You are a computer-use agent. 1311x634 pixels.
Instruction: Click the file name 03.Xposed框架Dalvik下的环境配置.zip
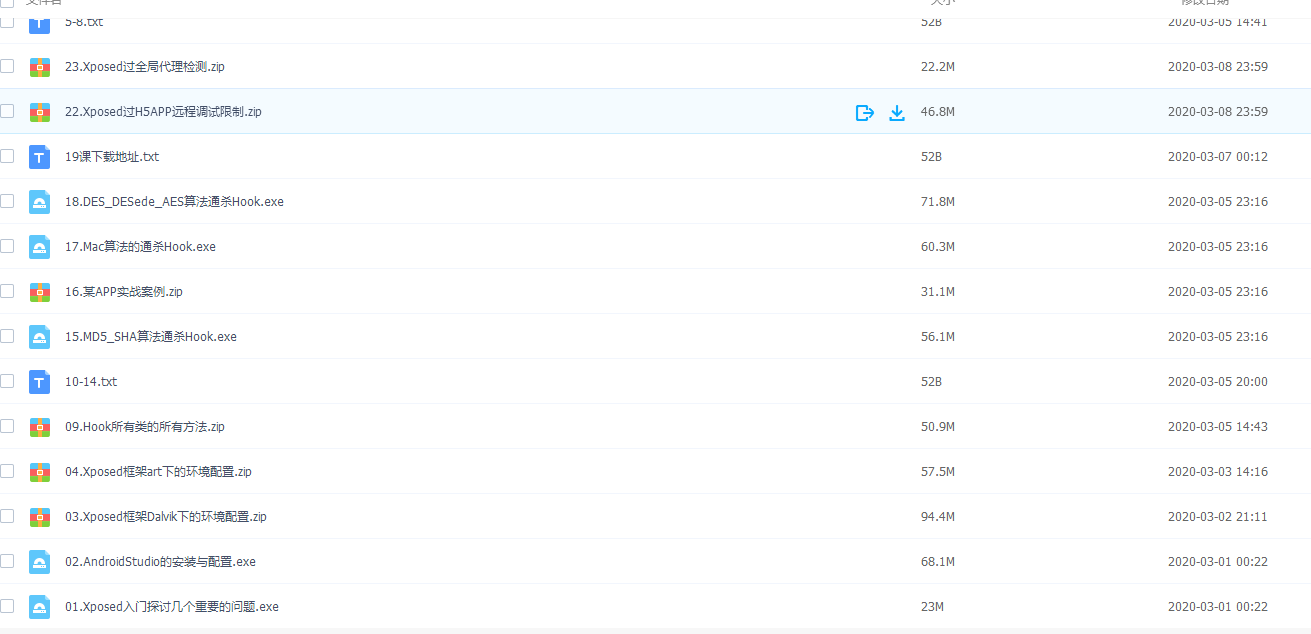point(166,517)
